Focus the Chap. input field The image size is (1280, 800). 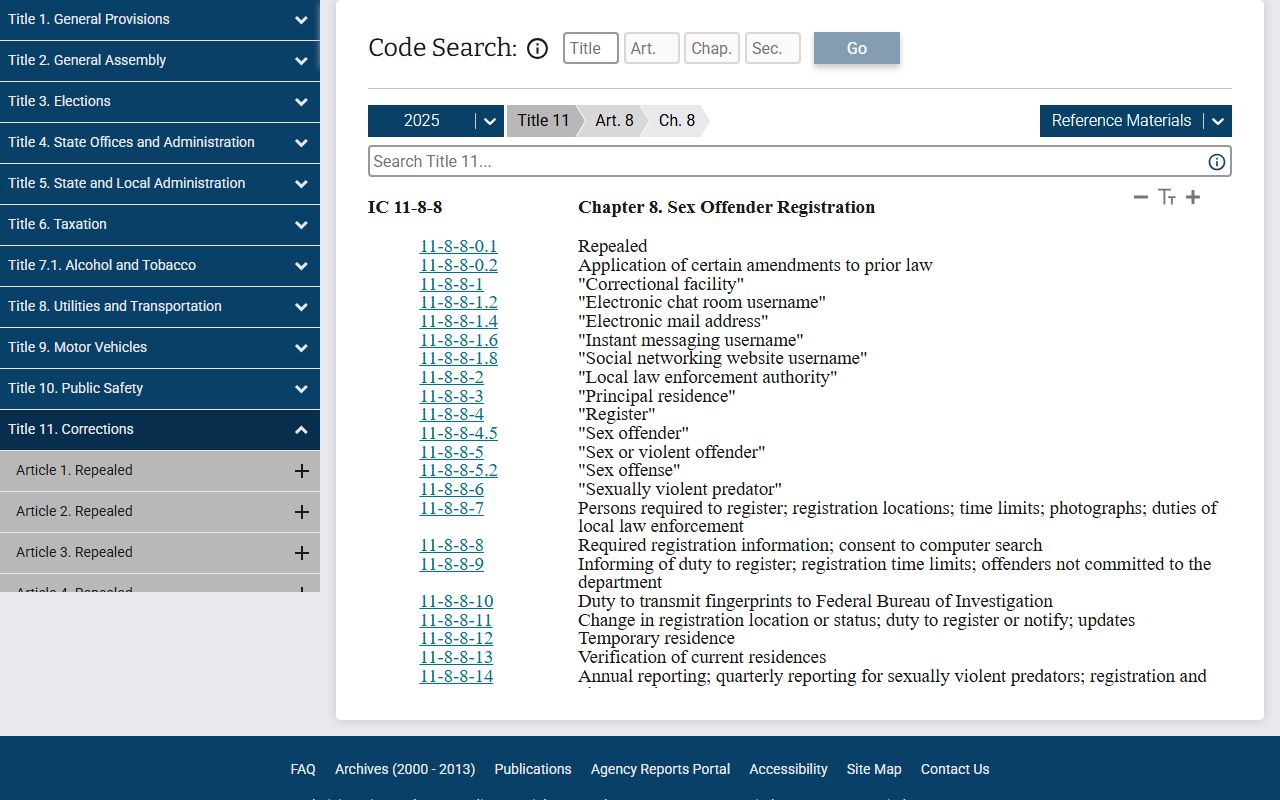click(x=712, y=48)
